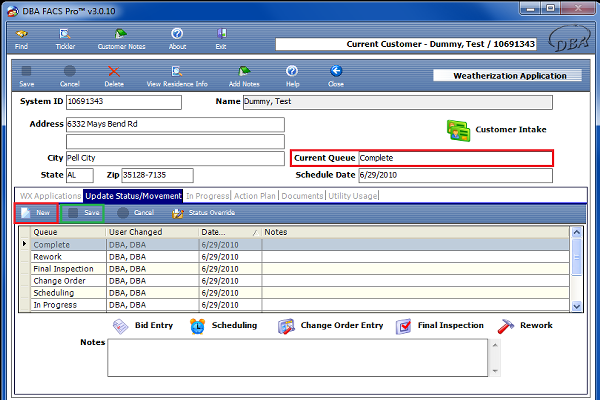This screenshot has height=400, width=600.
Task: Open the About dialog
Action: [177, 39]
